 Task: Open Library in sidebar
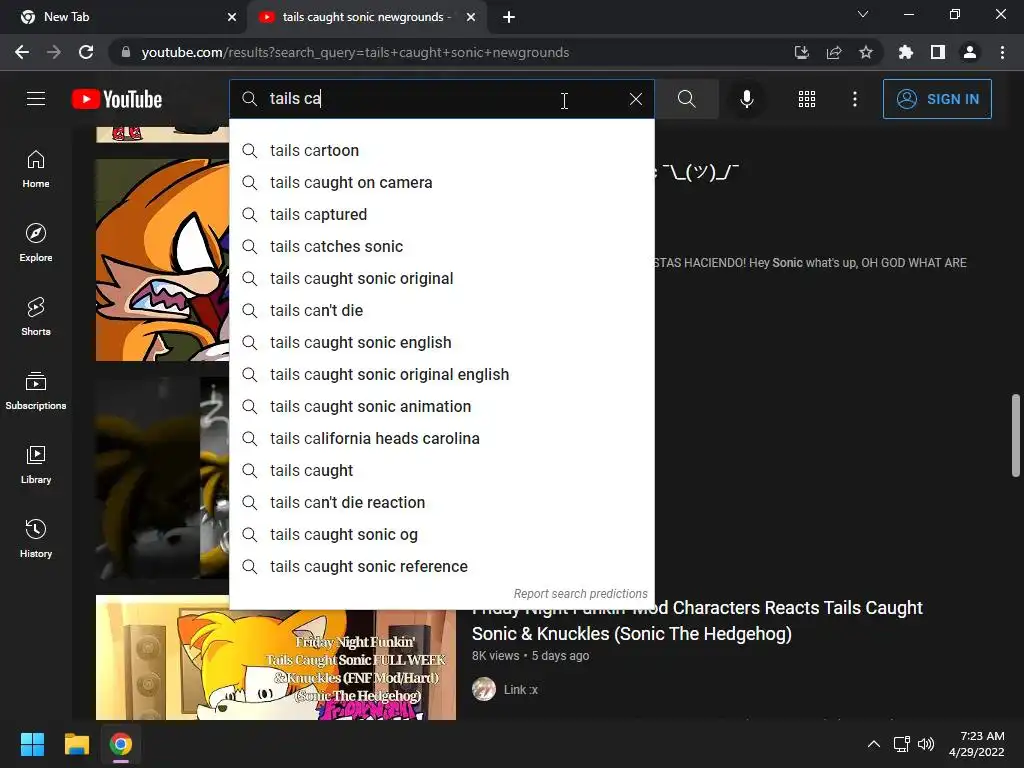(36, 464)
